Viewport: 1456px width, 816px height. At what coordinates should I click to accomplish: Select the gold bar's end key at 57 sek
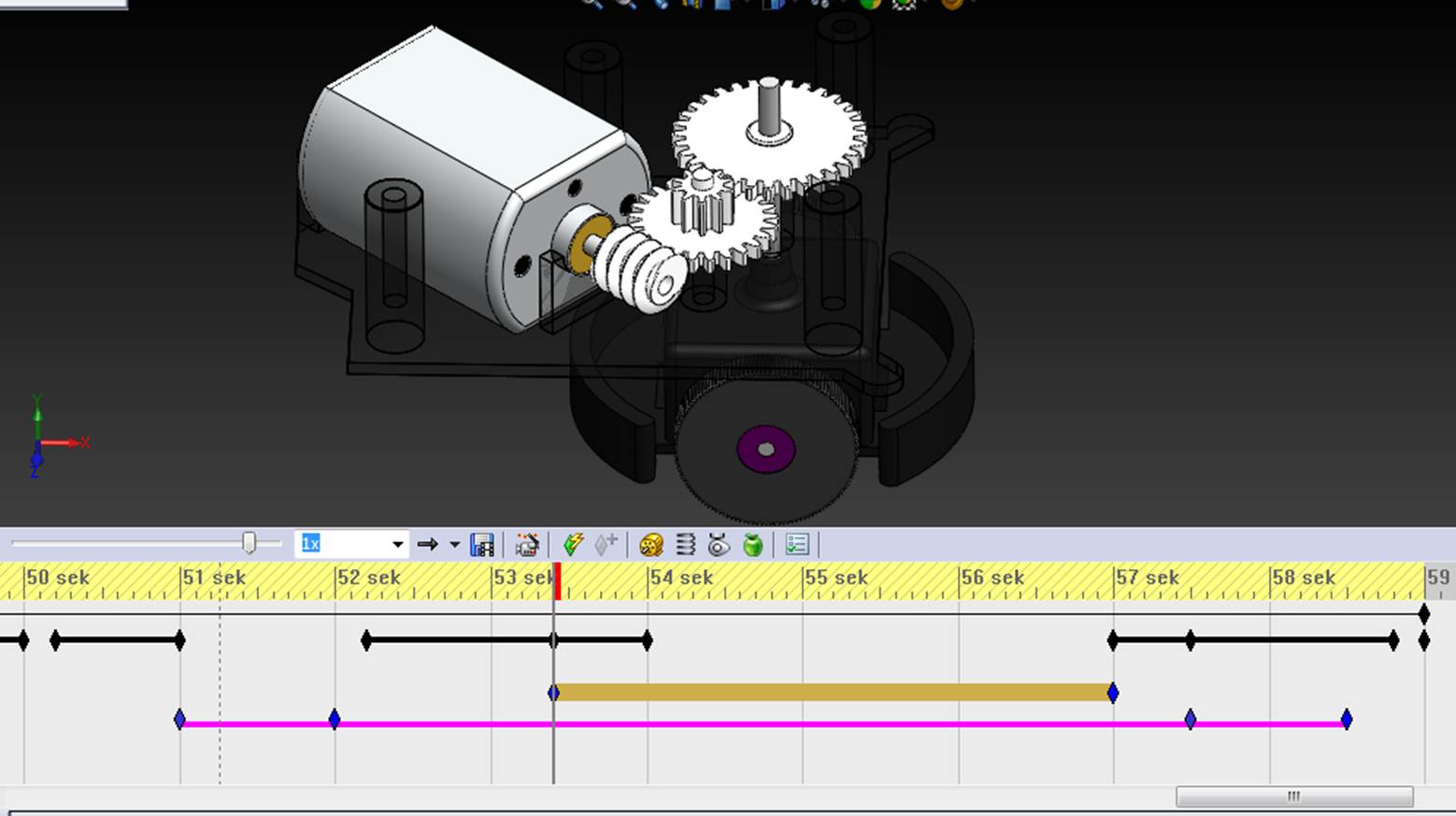coord(1113,693)
